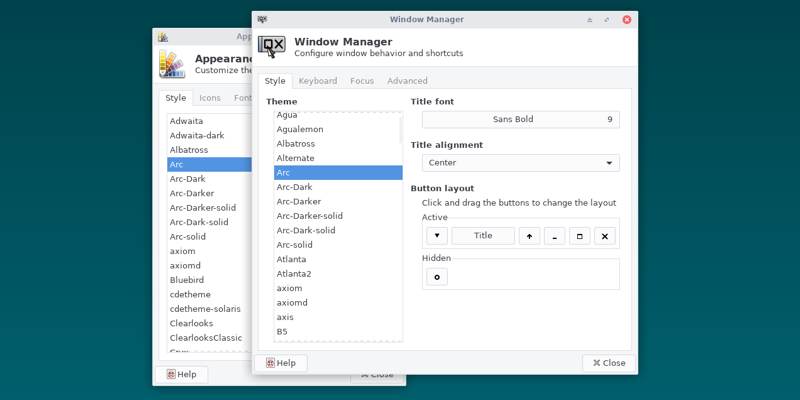Screen dimensions: 800x400
Task: Click the shade up-arrow button in Active layout
Action: point(529,236)
